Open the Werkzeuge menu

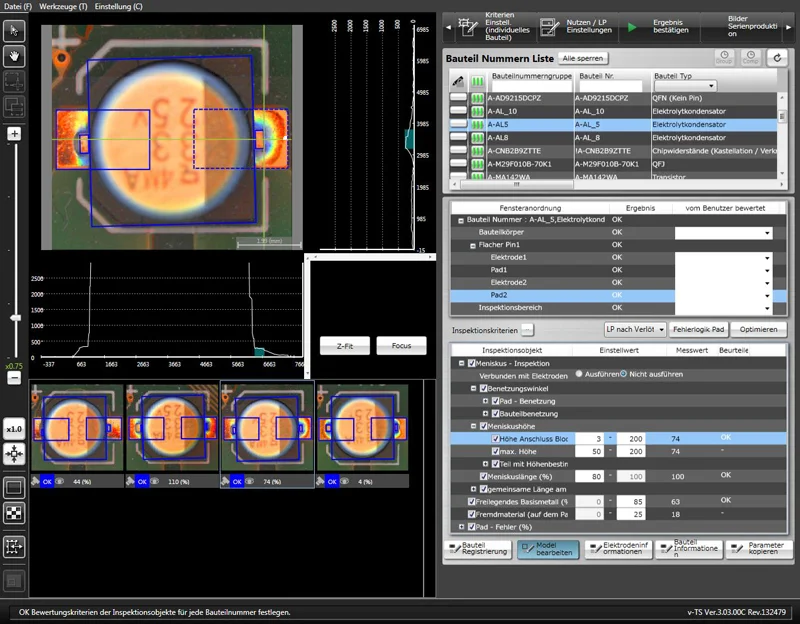tap(63, 6)
